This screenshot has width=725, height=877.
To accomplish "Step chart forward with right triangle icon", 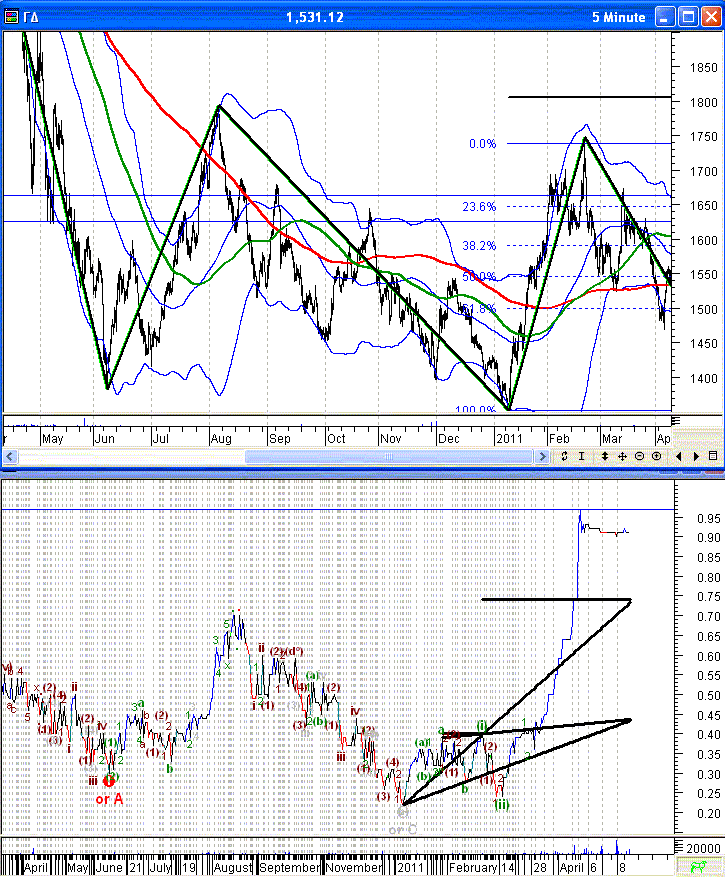I will [694, 456].
